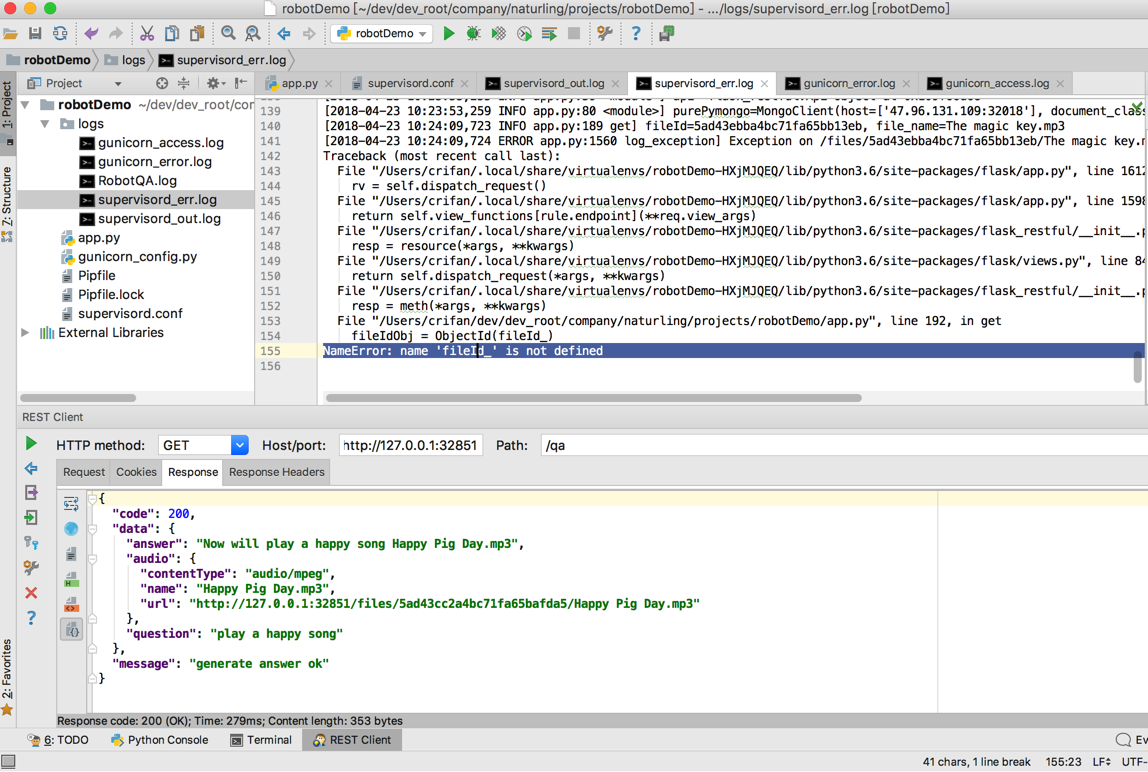Select Pipfile.lock in the project tree
The width and height of the screenshot is (1148, 772).
[x=111, y=295]
